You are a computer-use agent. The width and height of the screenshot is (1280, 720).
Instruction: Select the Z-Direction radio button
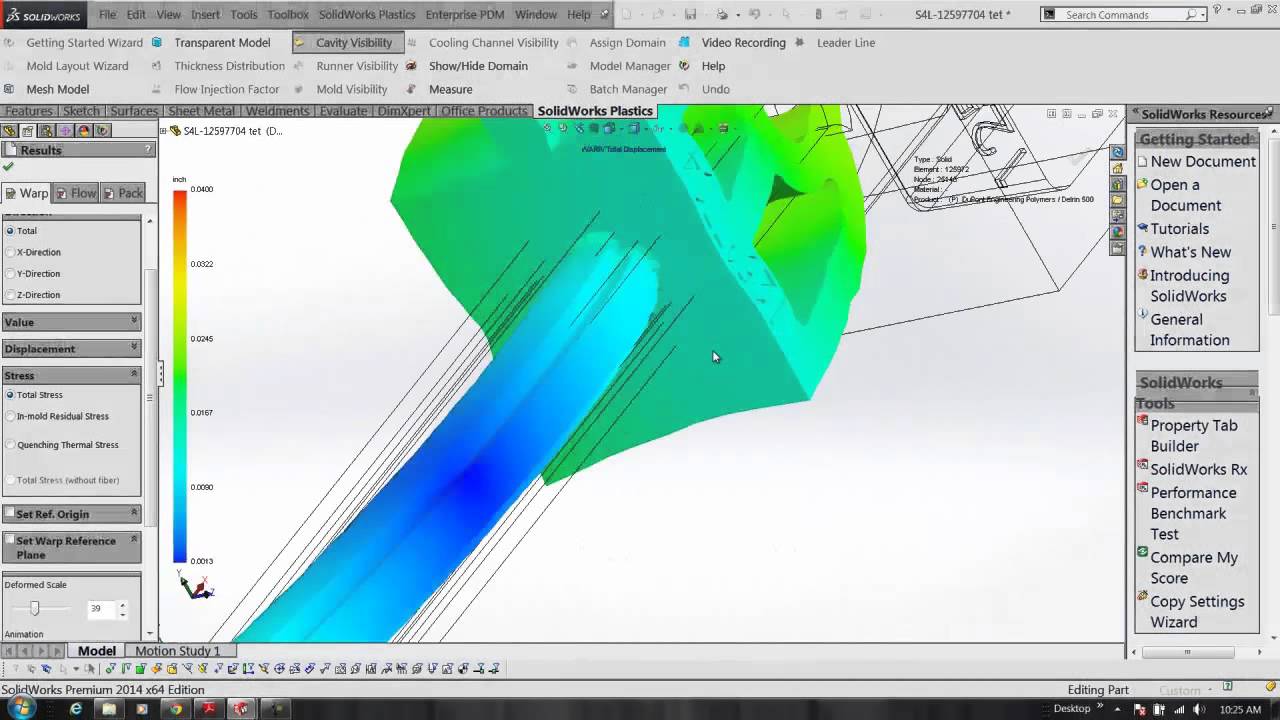[10, 295]
